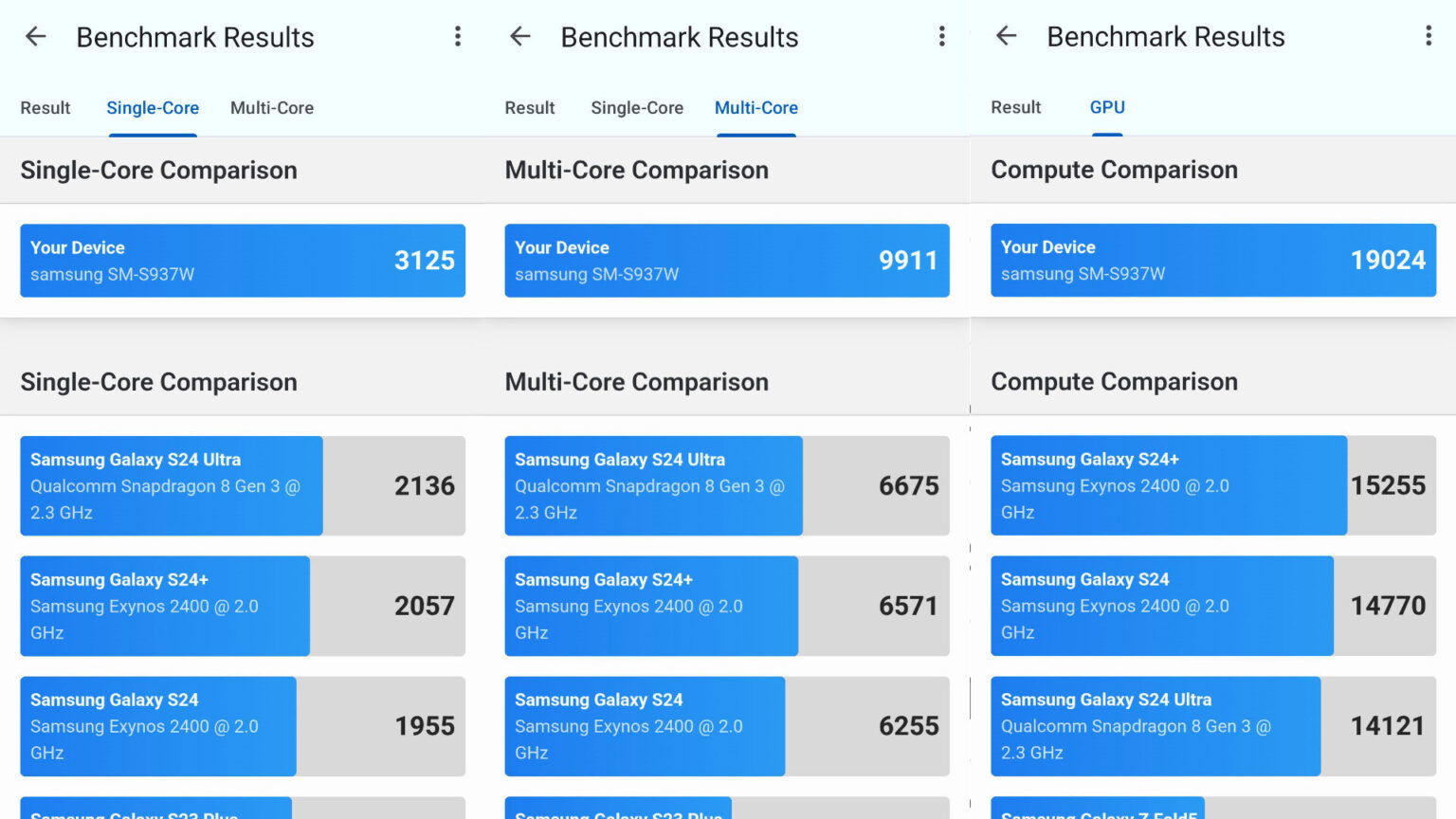Select Galaxy S24 Ultra single-core score 2136
Screen dimensions: 1456x819
[x=243, y=485]
